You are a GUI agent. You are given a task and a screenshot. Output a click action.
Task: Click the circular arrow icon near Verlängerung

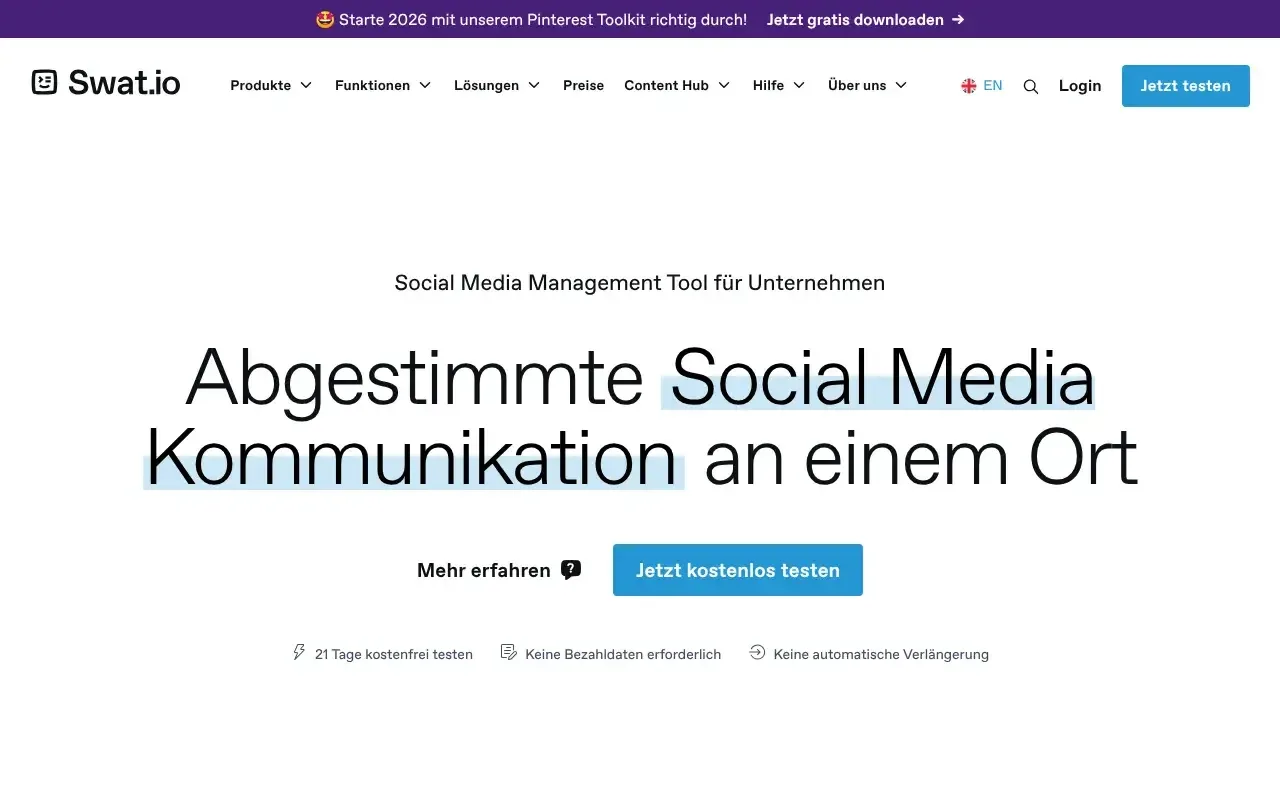[757, 653]
